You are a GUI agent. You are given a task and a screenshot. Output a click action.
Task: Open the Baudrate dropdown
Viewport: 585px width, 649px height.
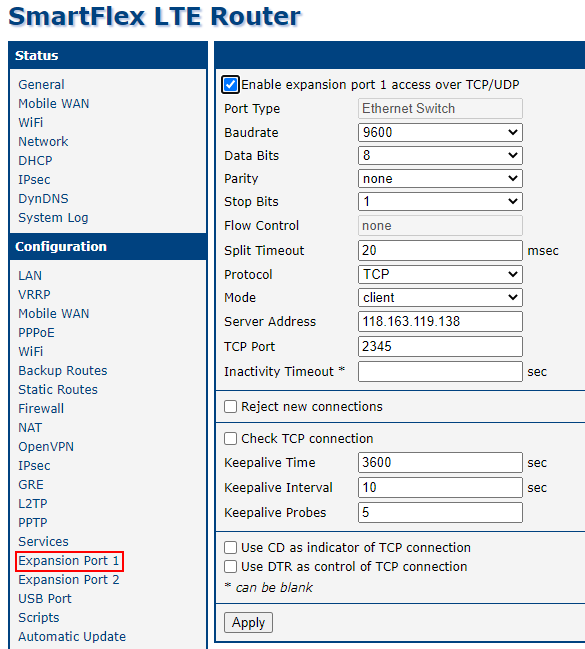(440, 132)
